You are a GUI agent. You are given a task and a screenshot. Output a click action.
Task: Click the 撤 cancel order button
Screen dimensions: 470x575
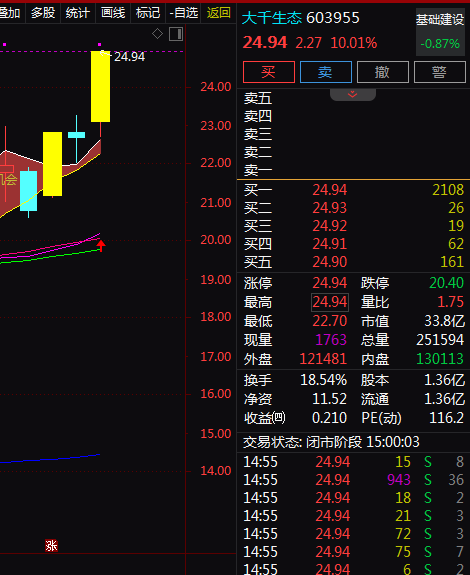pos(383,72)
